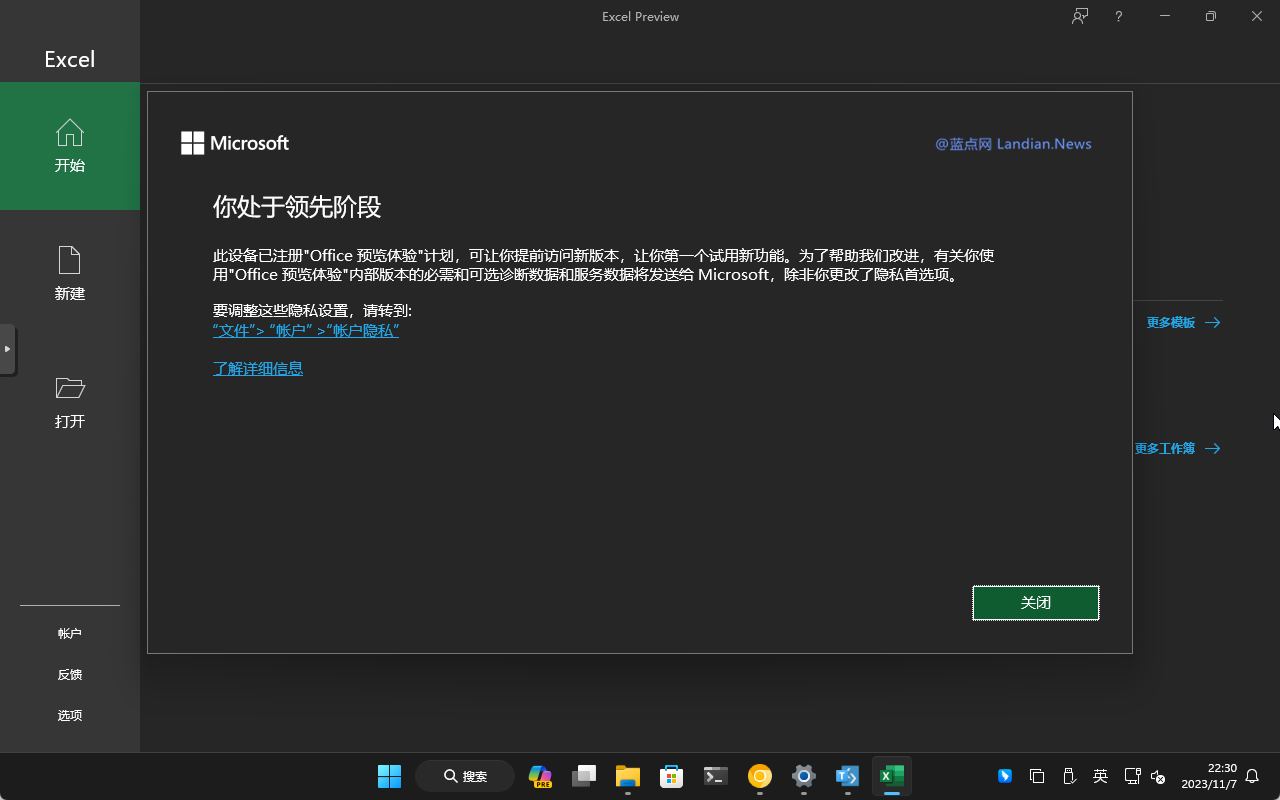Expand the collapsed side panel arrow handle

tap(7, 349)
